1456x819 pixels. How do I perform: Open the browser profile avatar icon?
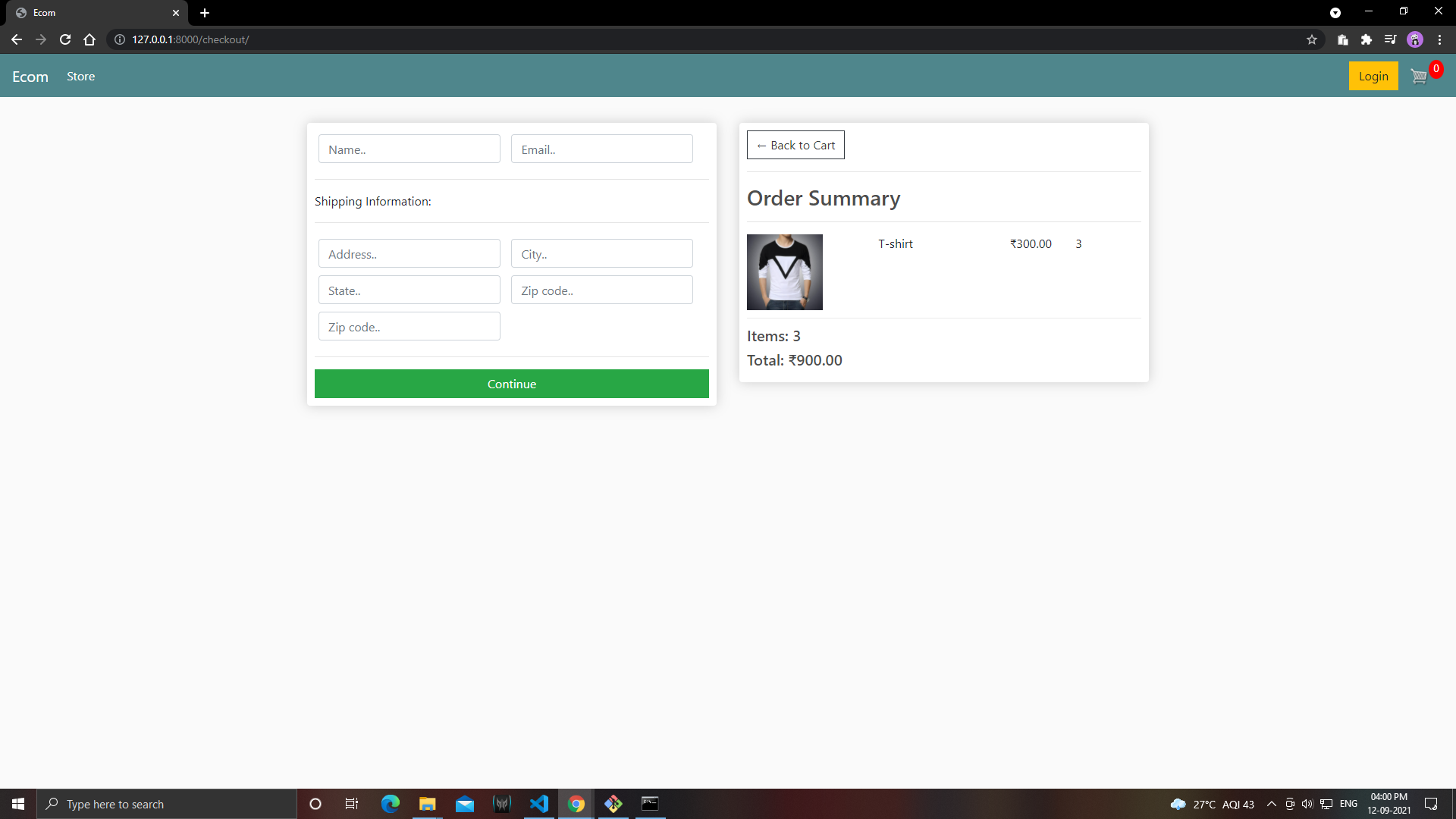(x=1416, y=39)
